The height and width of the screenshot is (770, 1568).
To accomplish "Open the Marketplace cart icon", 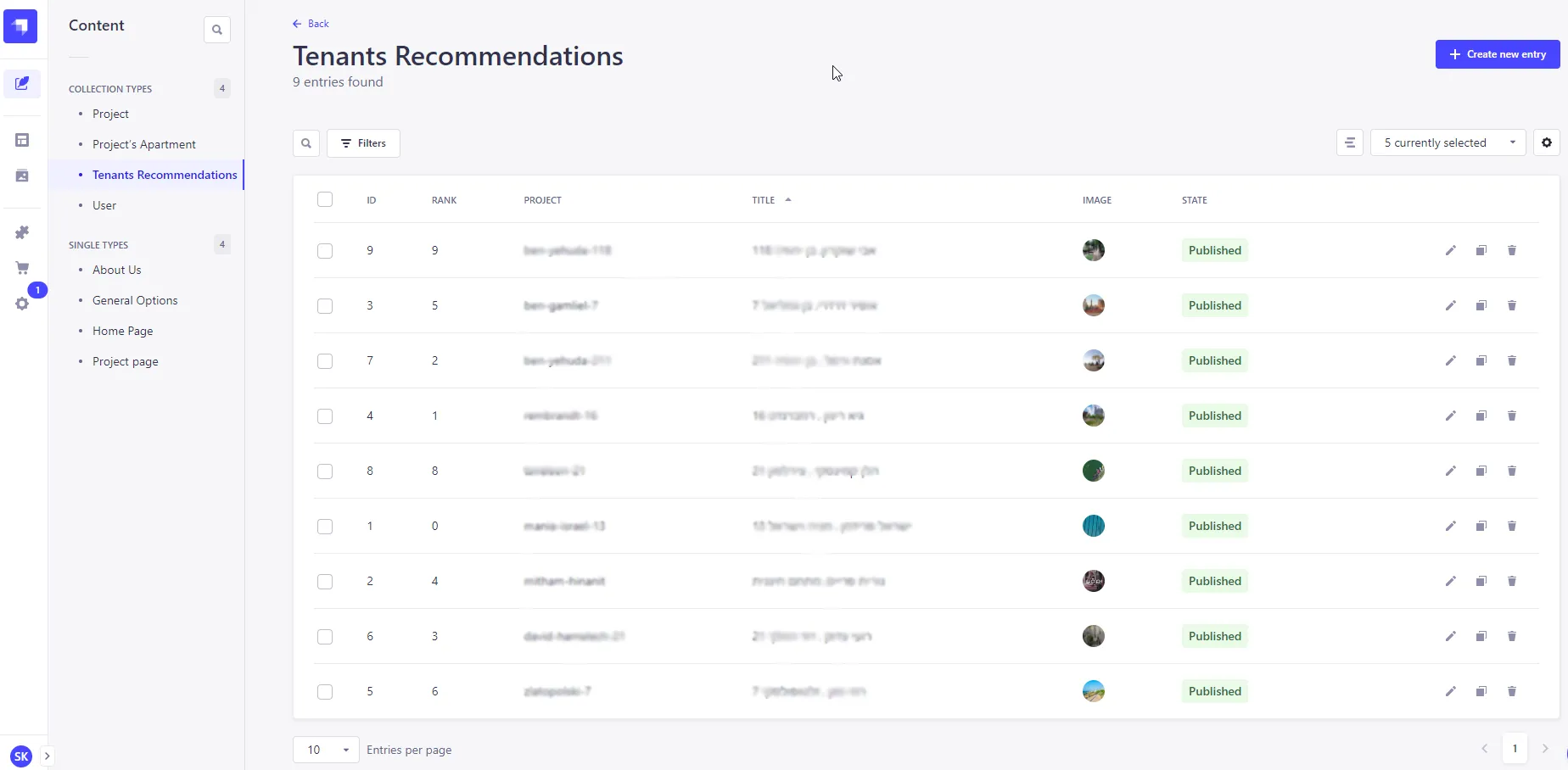I will [22, 268].
